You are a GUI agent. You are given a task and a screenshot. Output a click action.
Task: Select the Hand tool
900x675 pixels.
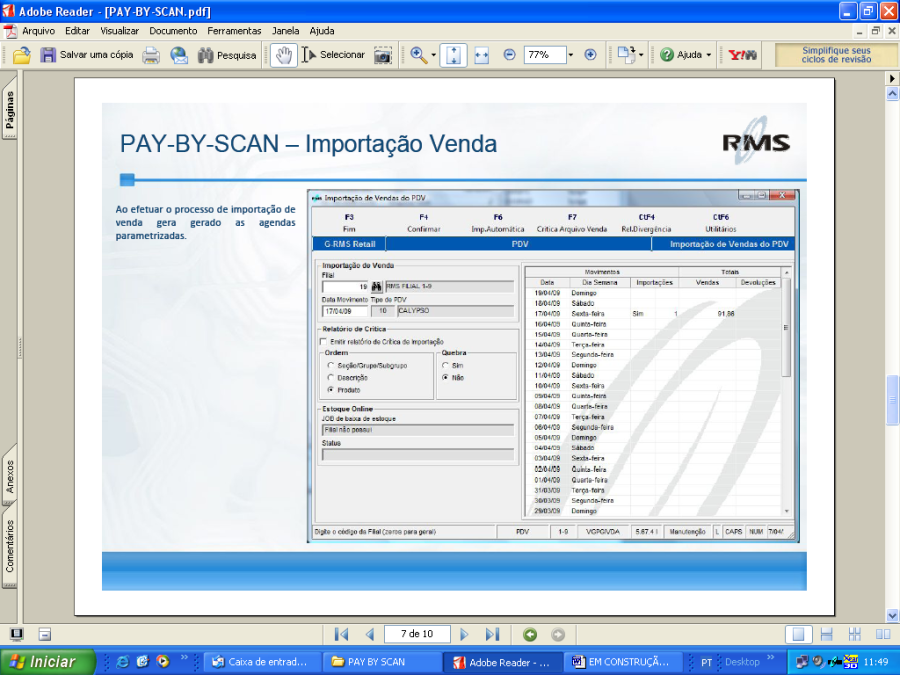(x=284, y=55)
